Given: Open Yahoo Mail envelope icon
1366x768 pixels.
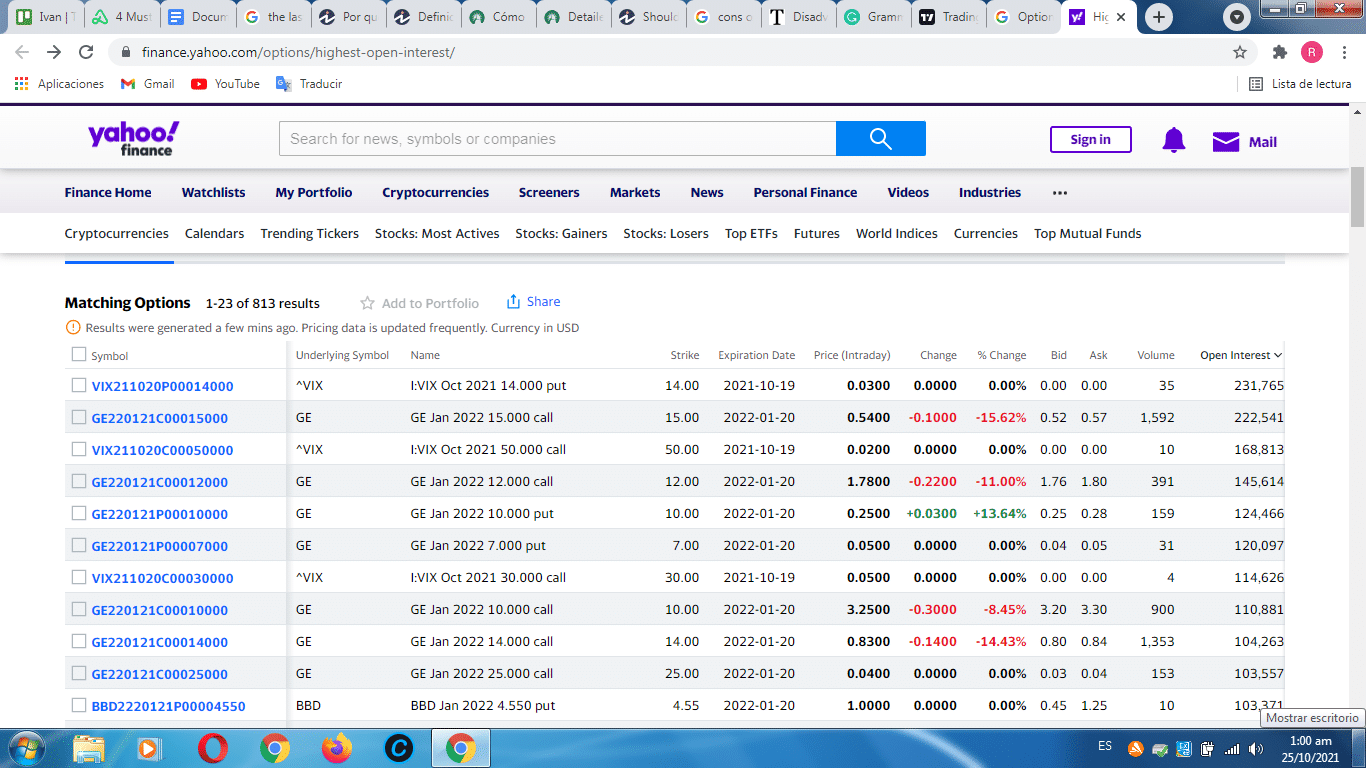Looking at the screenshot, I should (x=1226, y=142).
